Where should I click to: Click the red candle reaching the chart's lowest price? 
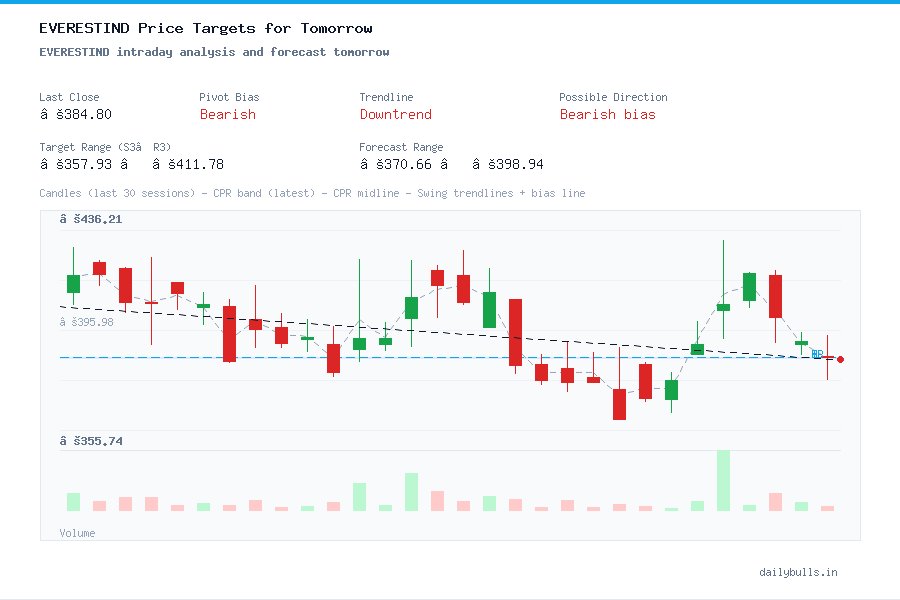click(619, 384)
